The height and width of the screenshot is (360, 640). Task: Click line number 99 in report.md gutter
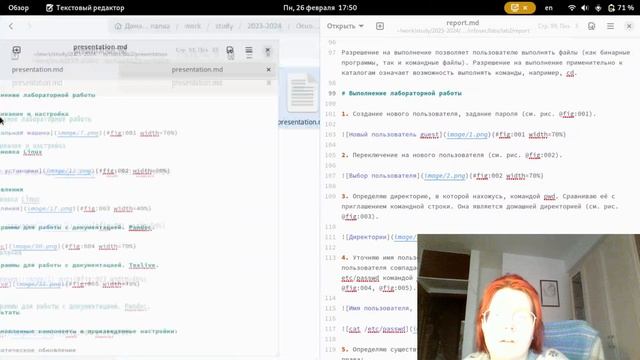point(331,93)
